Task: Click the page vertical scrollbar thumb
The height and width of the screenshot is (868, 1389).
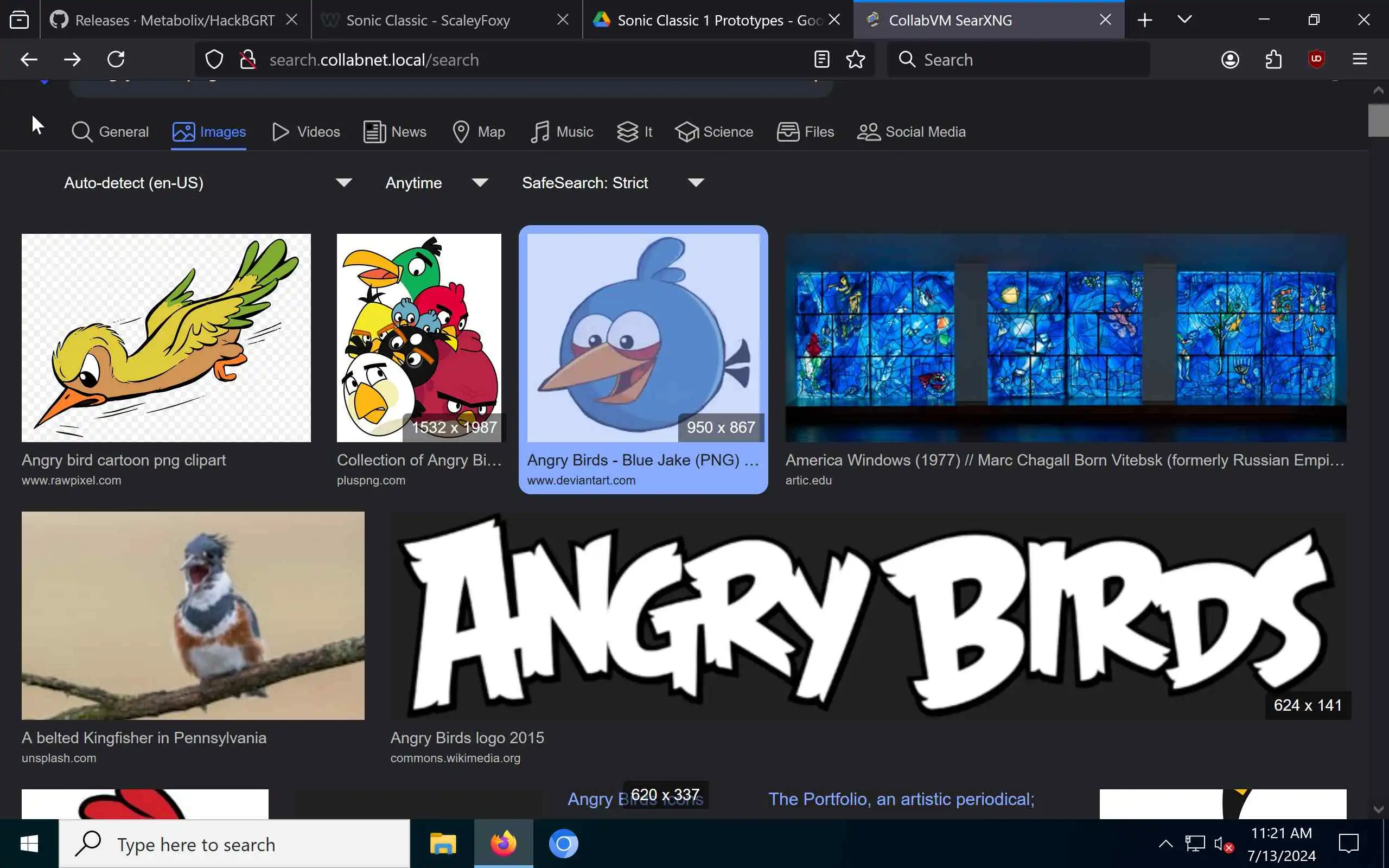Action: [1378, 120]
